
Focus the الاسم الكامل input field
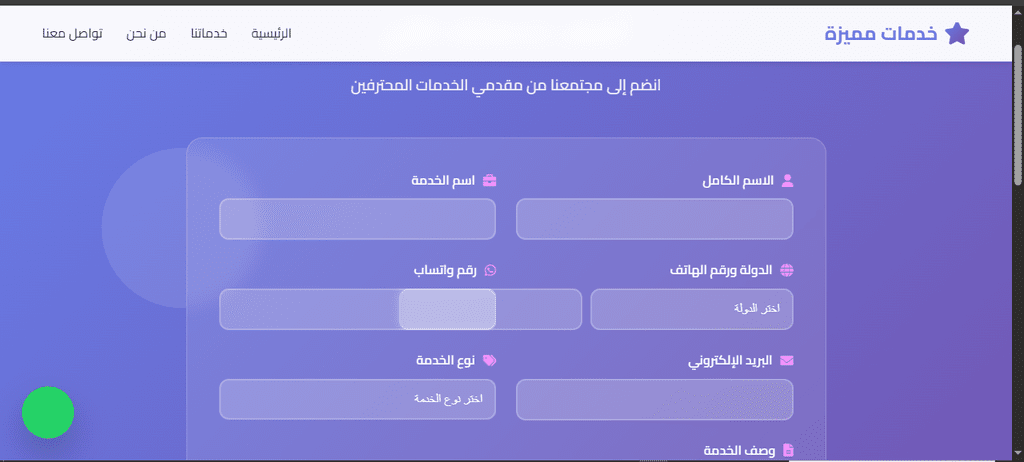coord(654,219)
